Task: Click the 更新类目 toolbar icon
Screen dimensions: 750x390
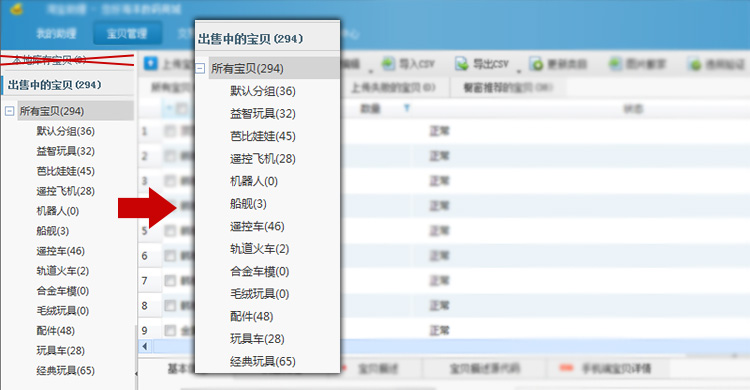Action: click(x=537, y=64)
